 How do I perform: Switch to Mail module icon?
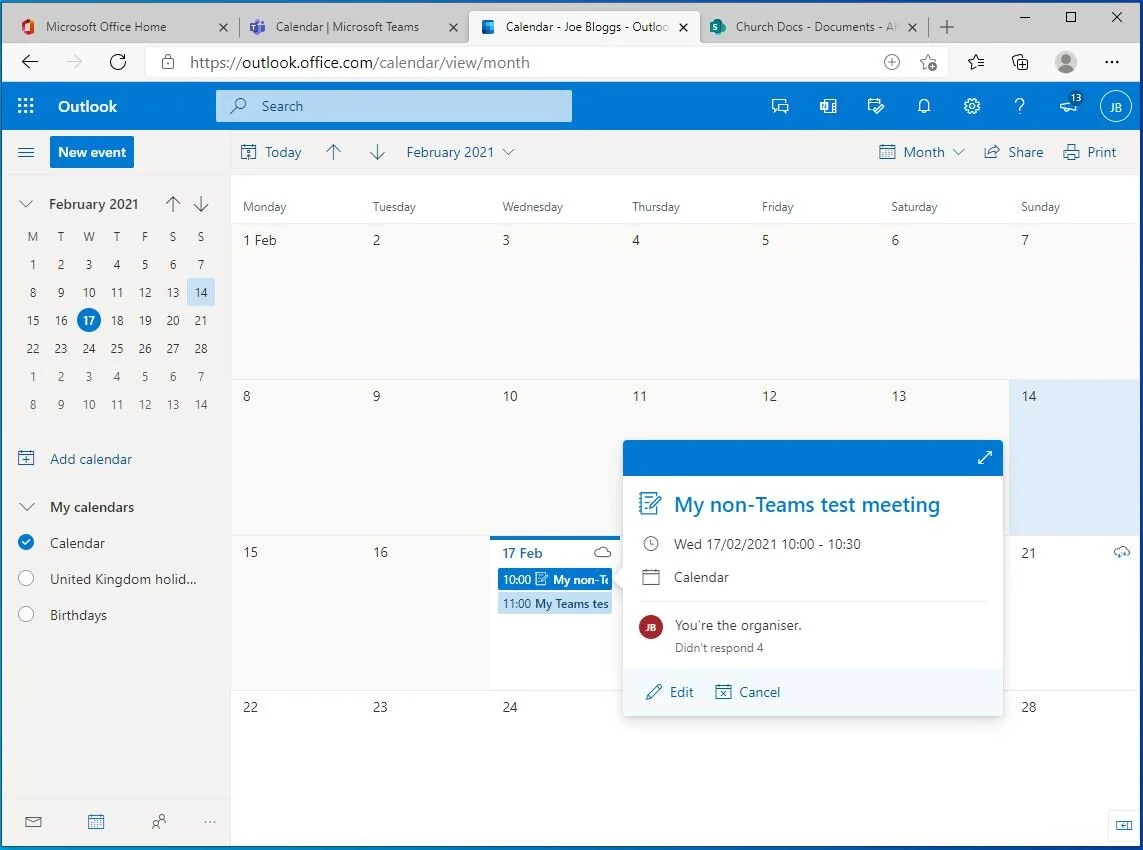pyautogui.click(x=33, y=822)
